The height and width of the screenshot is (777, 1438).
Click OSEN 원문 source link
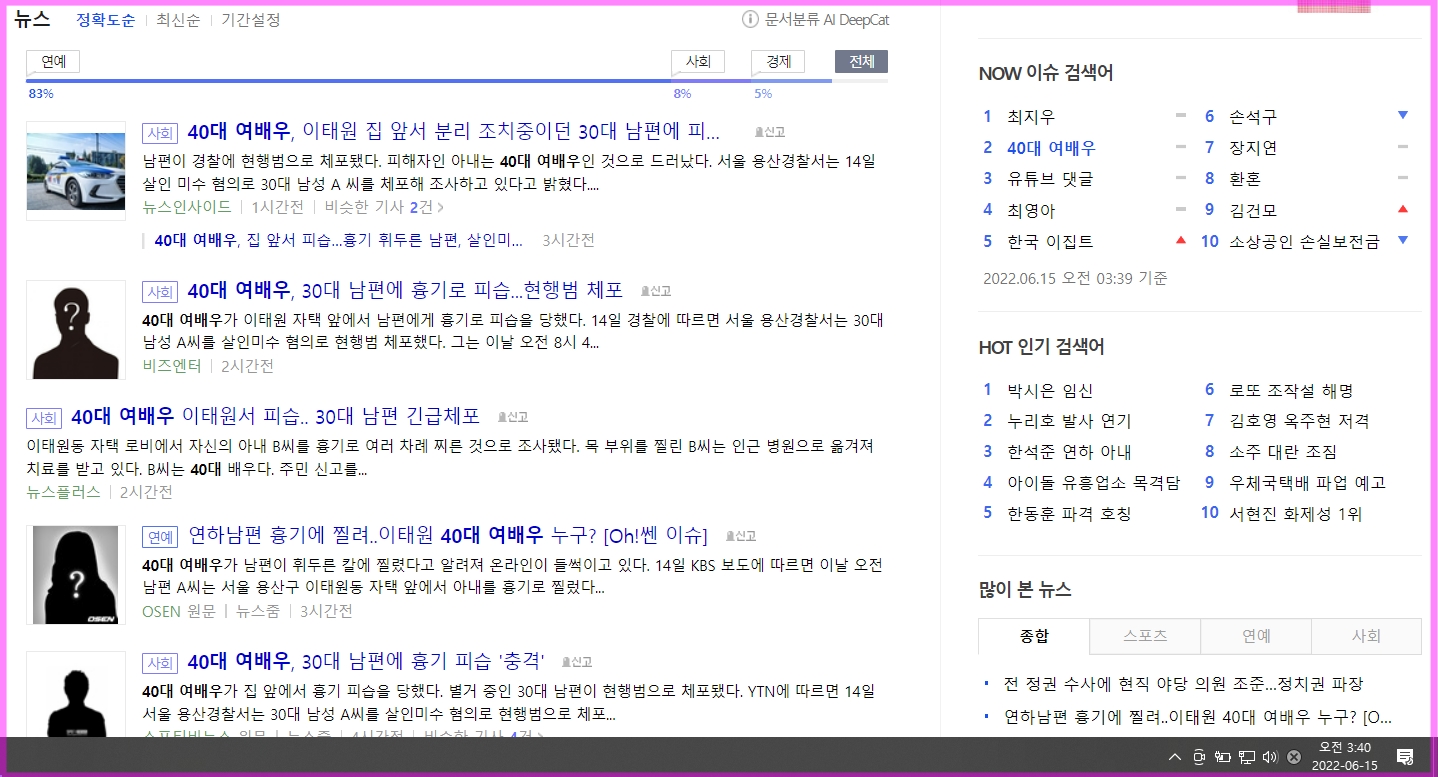179,611
